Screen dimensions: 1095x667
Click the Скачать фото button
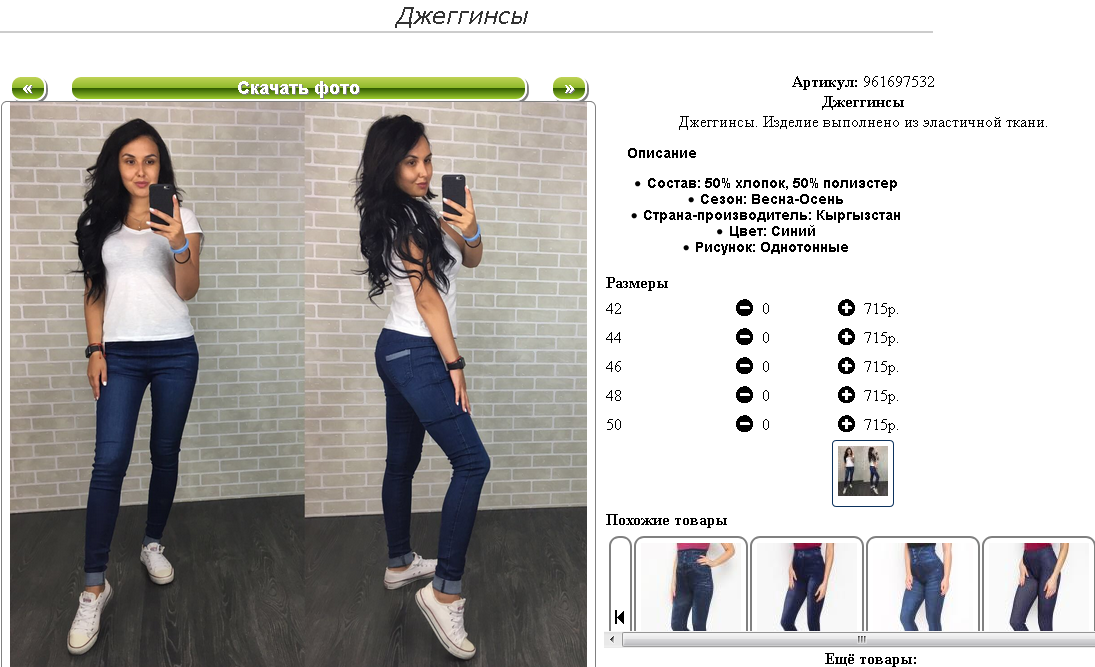pos(299,89)
